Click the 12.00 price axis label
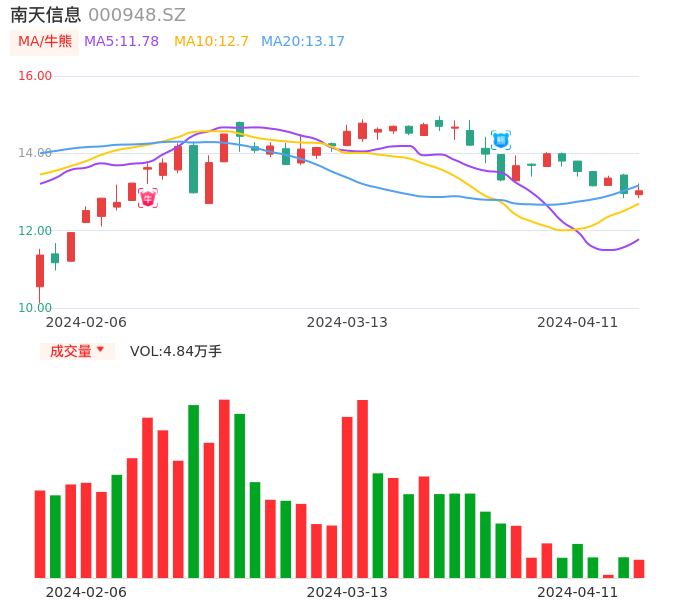 pos(35,231)
